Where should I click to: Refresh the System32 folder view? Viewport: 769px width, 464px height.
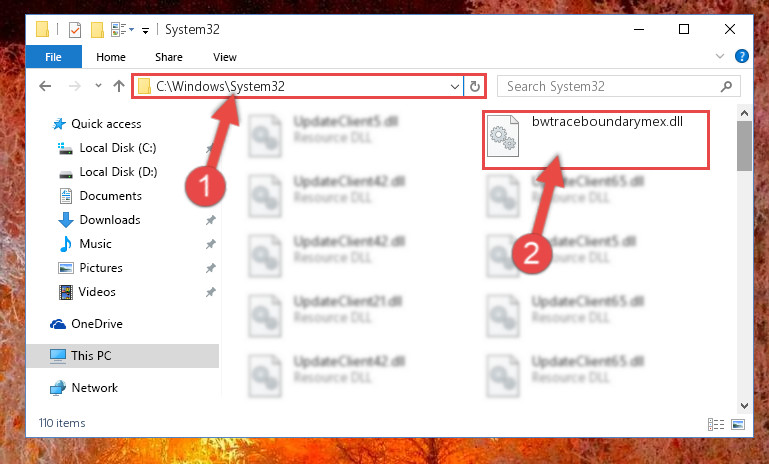tap(474, 87)
